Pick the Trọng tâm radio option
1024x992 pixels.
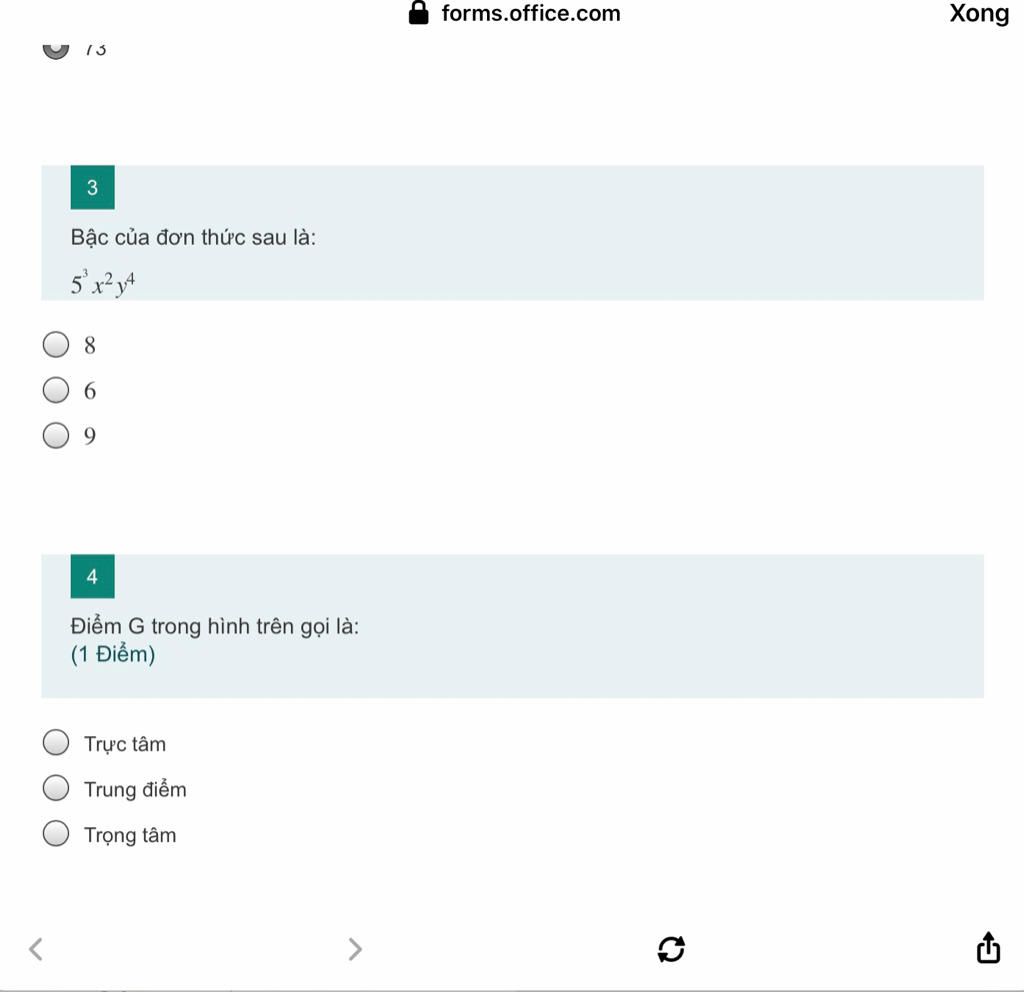(x=56, y=834)
